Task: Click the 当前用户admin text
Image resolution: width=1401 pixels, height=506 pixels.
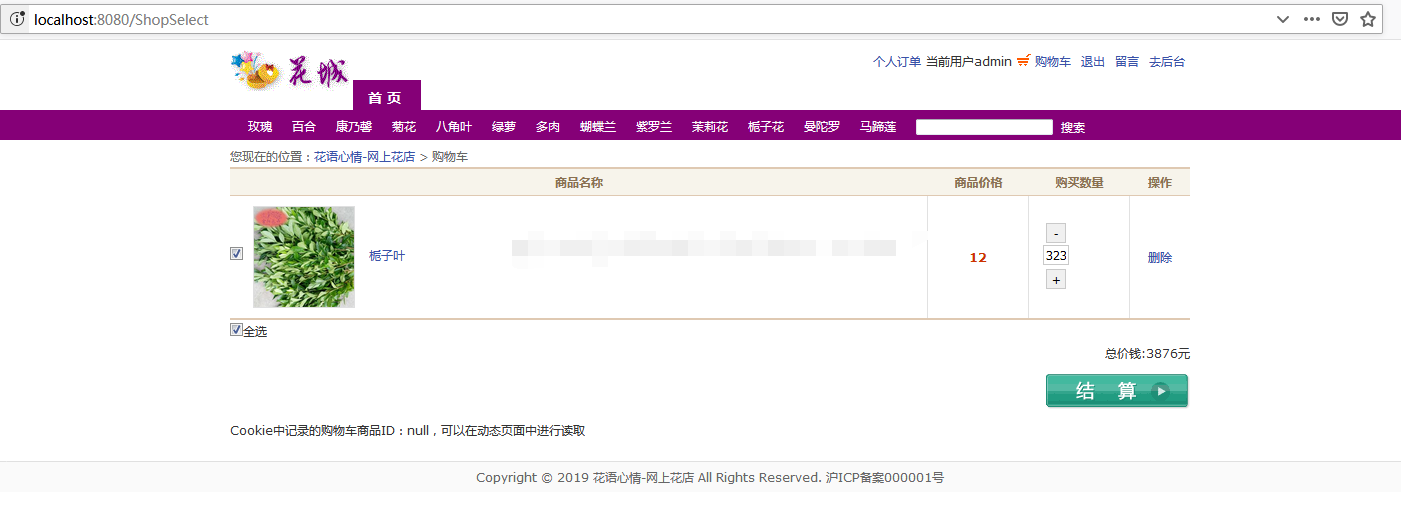Action: point(968,62)
